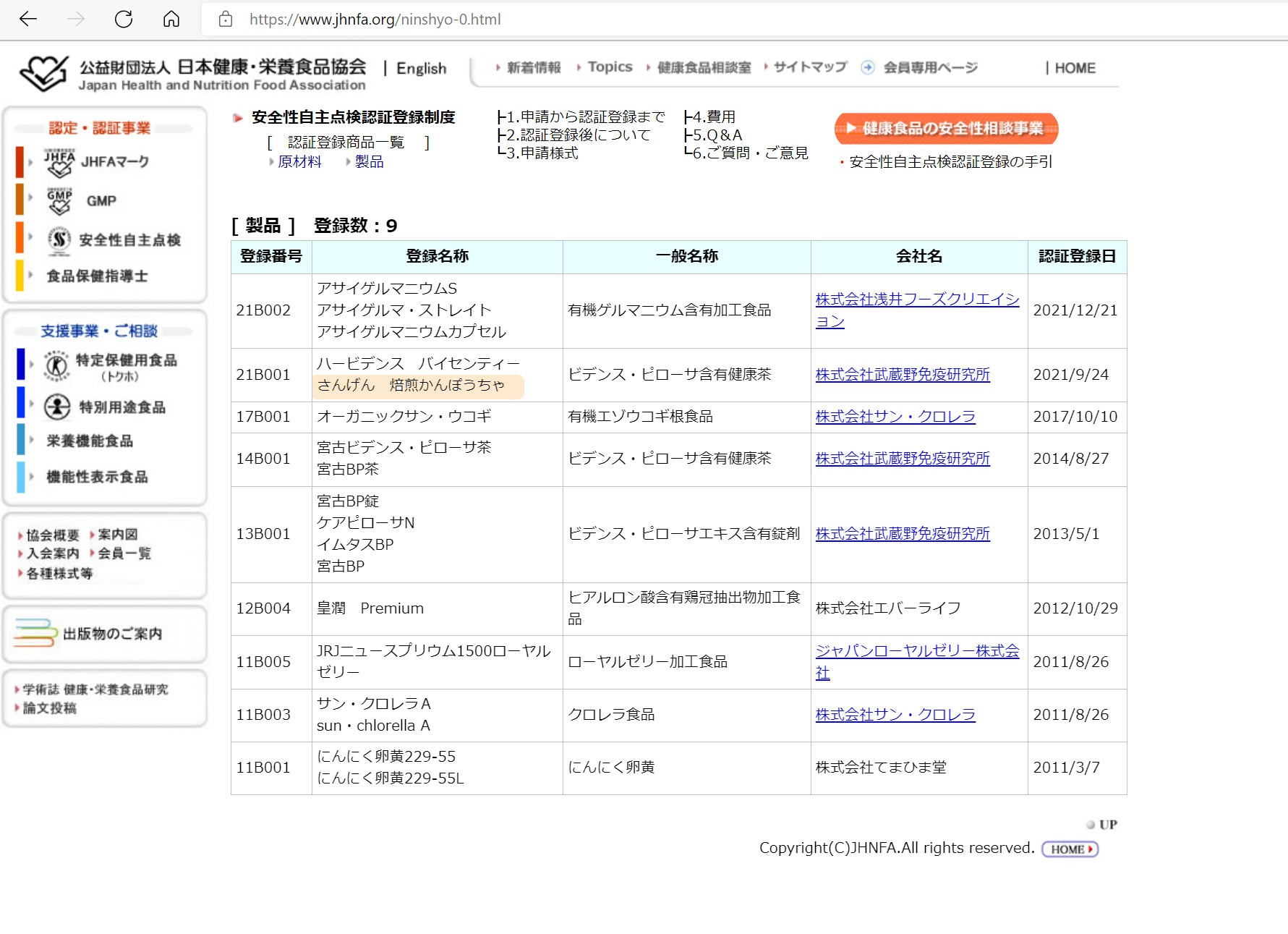Viewport: 1288px width, 934px height.
Task: Select registration number 21B002 cell
Action: coord(271,310)
